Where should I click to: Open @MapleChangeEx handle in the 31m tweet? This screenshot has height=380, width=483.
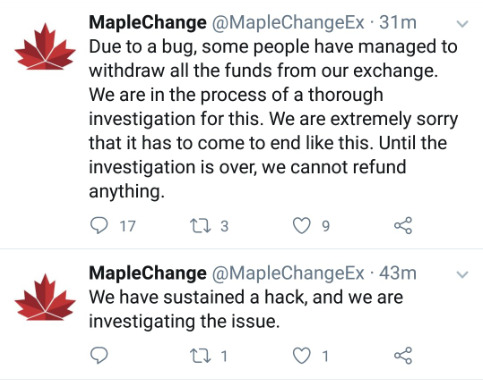(x=288, y=23)
